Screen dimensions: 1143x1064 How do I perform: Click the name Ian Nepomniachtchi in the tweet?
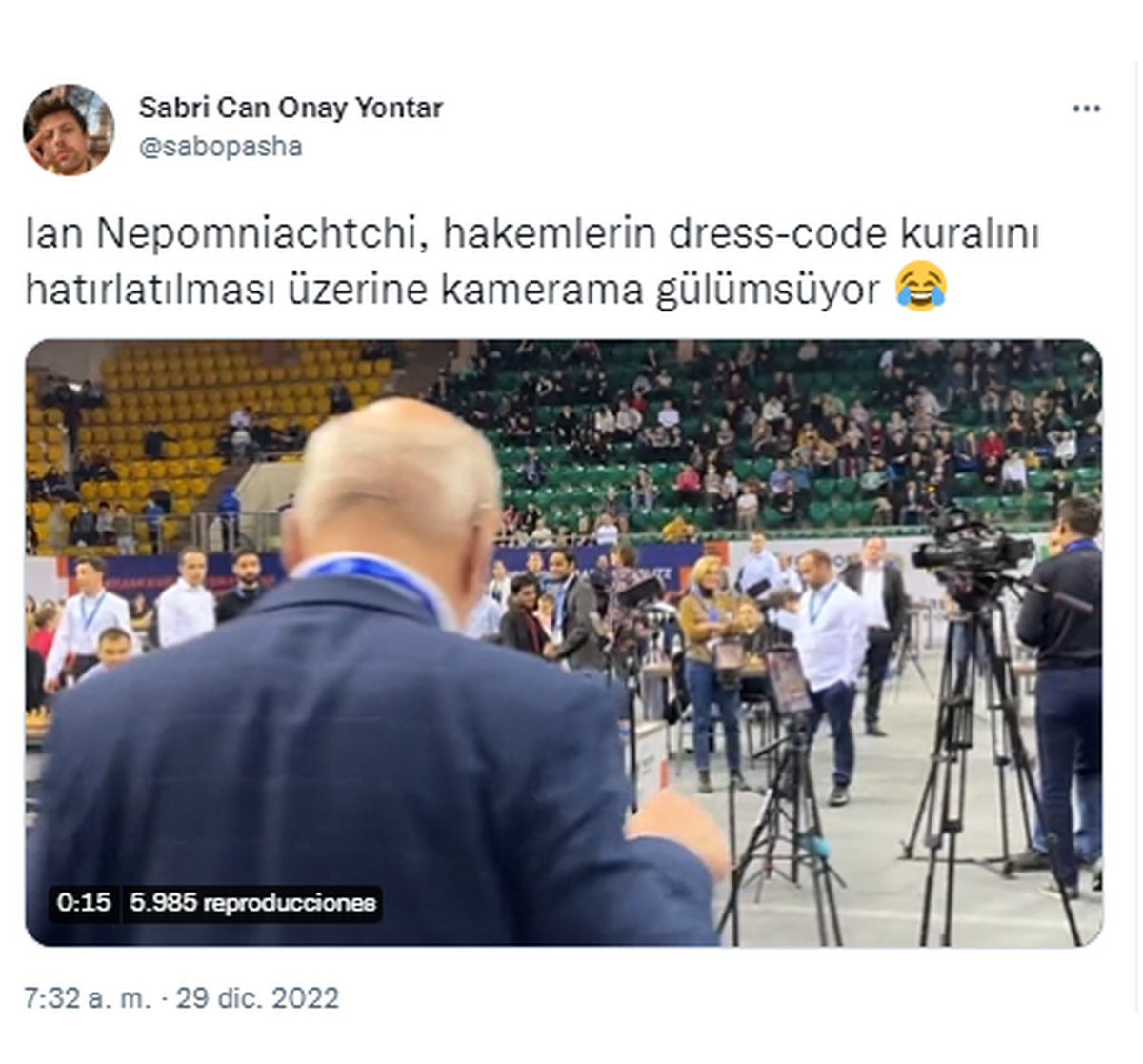(x=222, y=234)
